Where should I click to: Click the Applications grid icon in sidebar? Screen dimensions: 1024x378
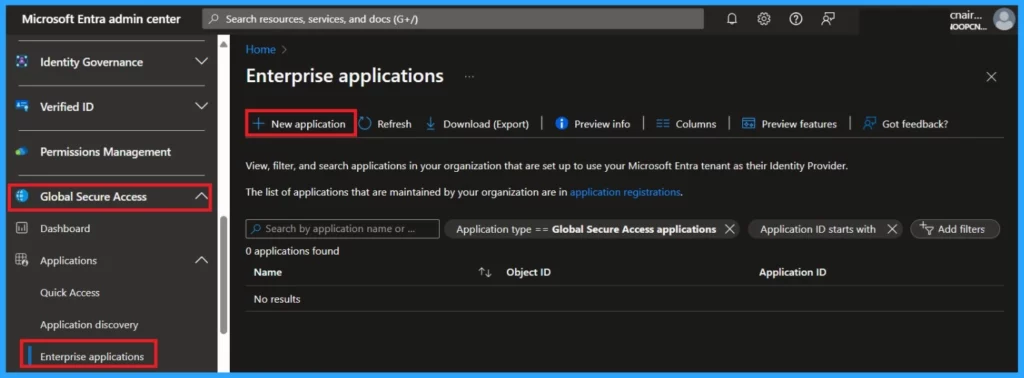coord(22,260)
